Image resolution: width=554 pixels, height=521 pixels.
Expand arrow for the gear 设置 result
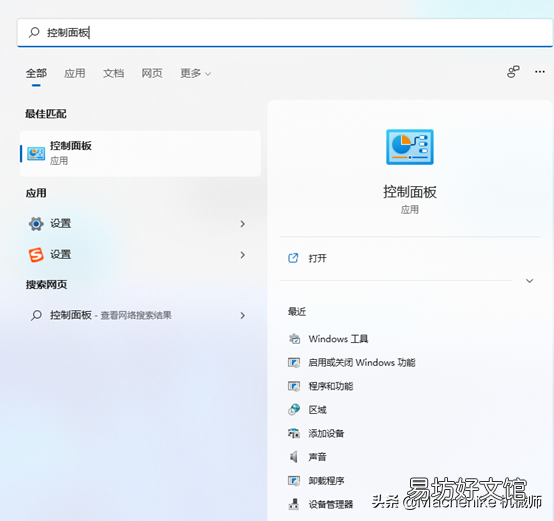(x=242, y=224)
